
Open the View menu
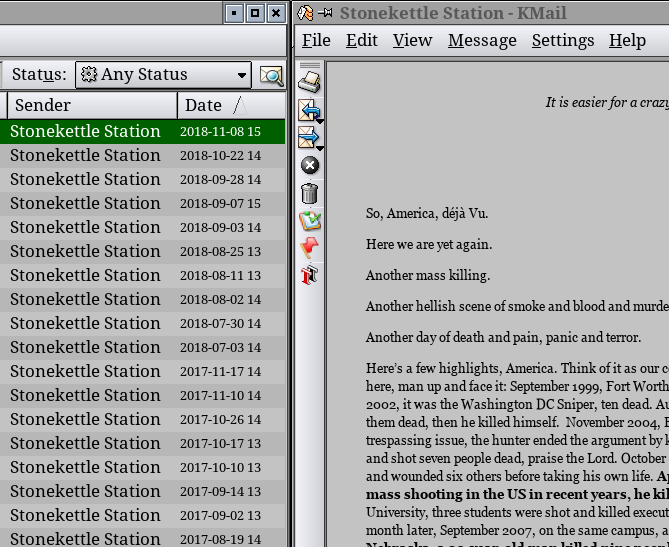pos(412,41)
